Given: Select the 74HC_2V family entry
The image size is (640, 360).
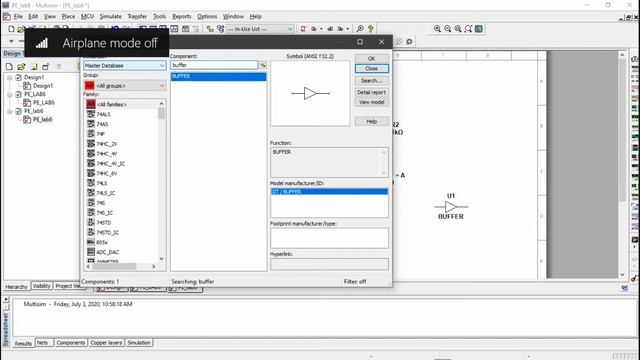Looking at the screenshot, I should [107, 144].
